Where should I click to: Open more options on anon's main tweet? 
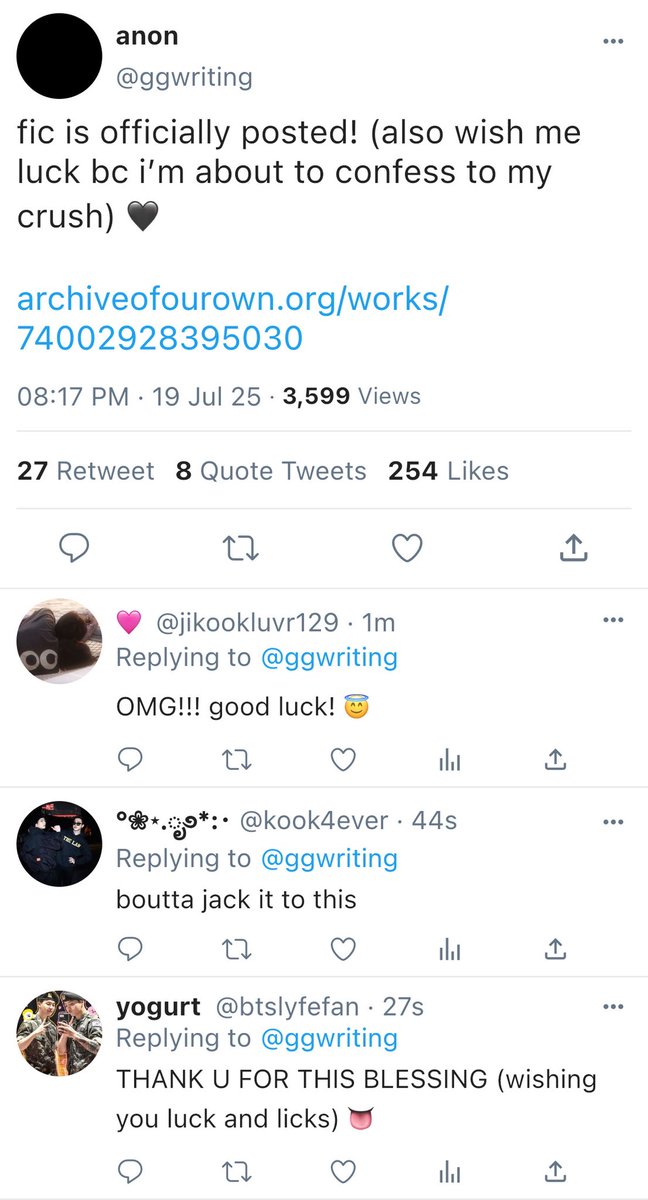click(x=612, y=41)
